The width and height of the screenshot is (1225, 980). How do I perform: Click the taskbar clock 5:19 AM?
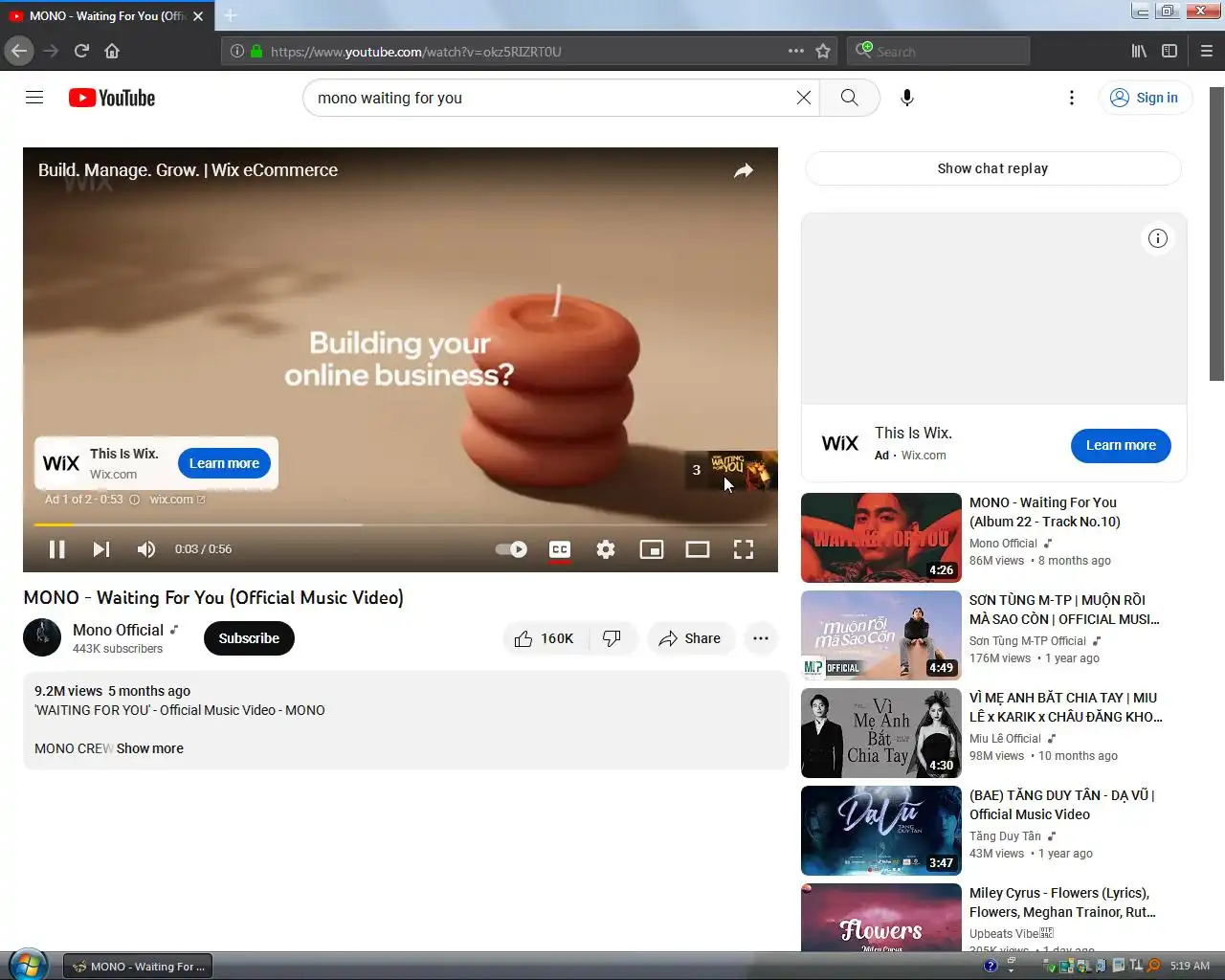(1190, 966)
